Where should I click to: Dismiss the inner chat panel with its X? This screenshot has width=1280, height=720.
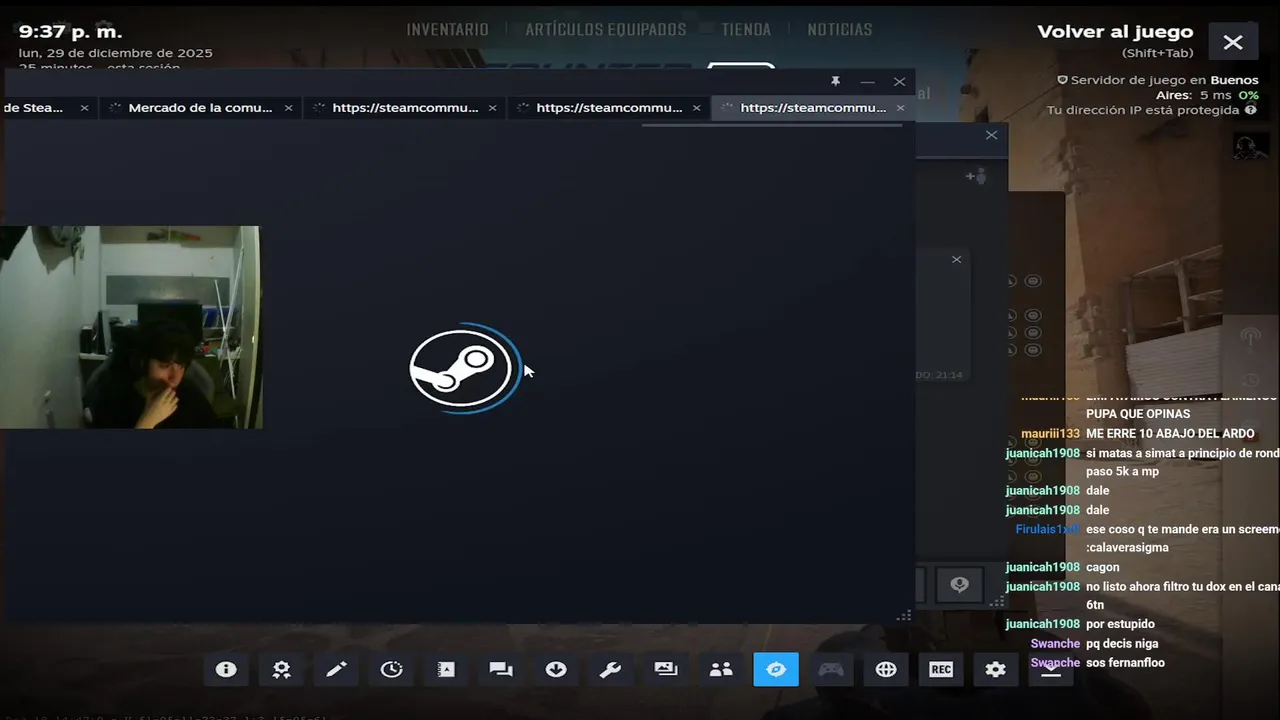[x=956, y=259]
